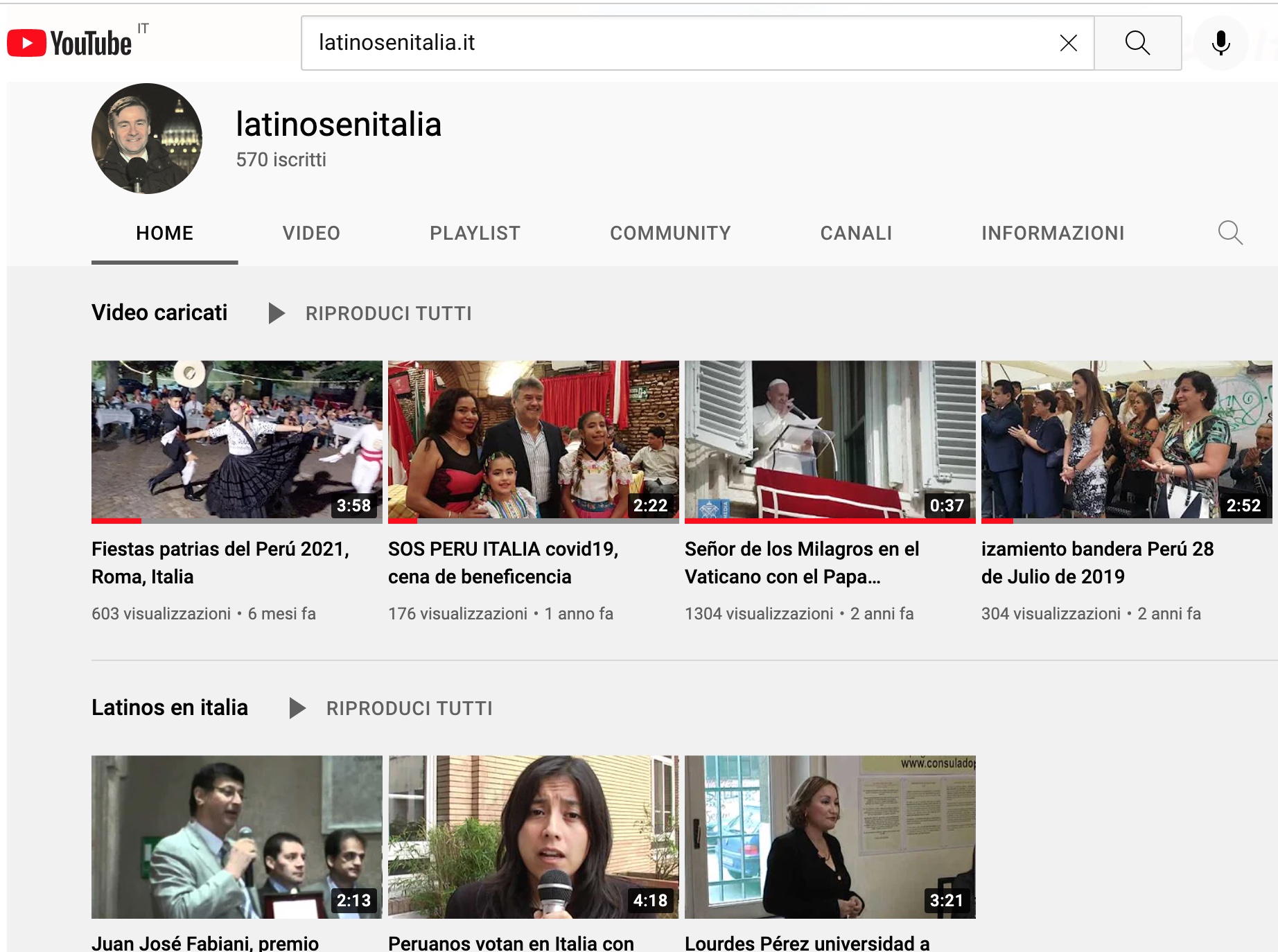This screenshot has width=1278, height=952.
Task: Click title SOS PERU ITALIA covid19
Action: (x=503, y=563)
